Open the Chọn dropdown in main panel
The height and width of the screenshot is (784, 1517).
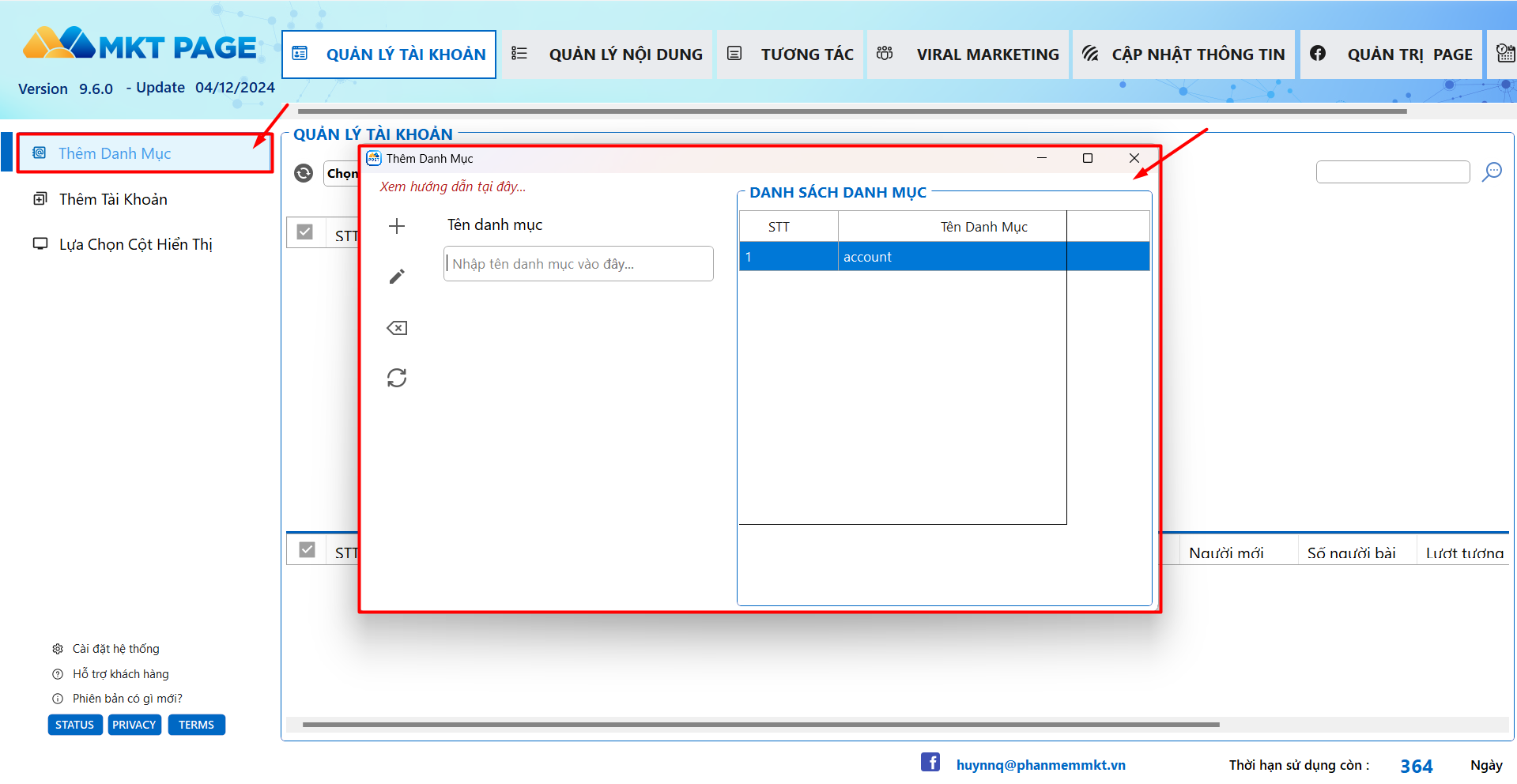(x=342, y=173)
